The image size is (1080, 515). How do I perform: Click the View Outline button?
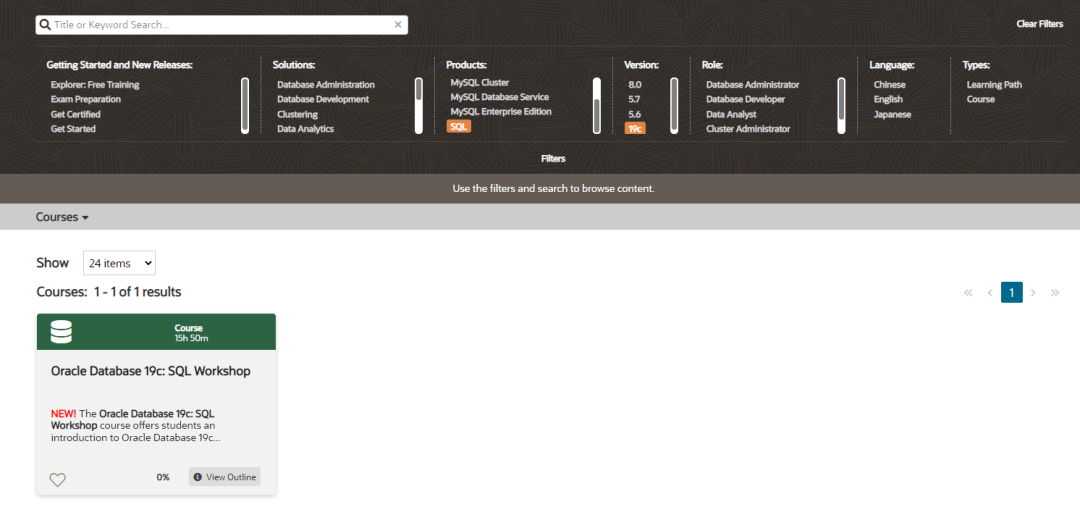[225, 477]
